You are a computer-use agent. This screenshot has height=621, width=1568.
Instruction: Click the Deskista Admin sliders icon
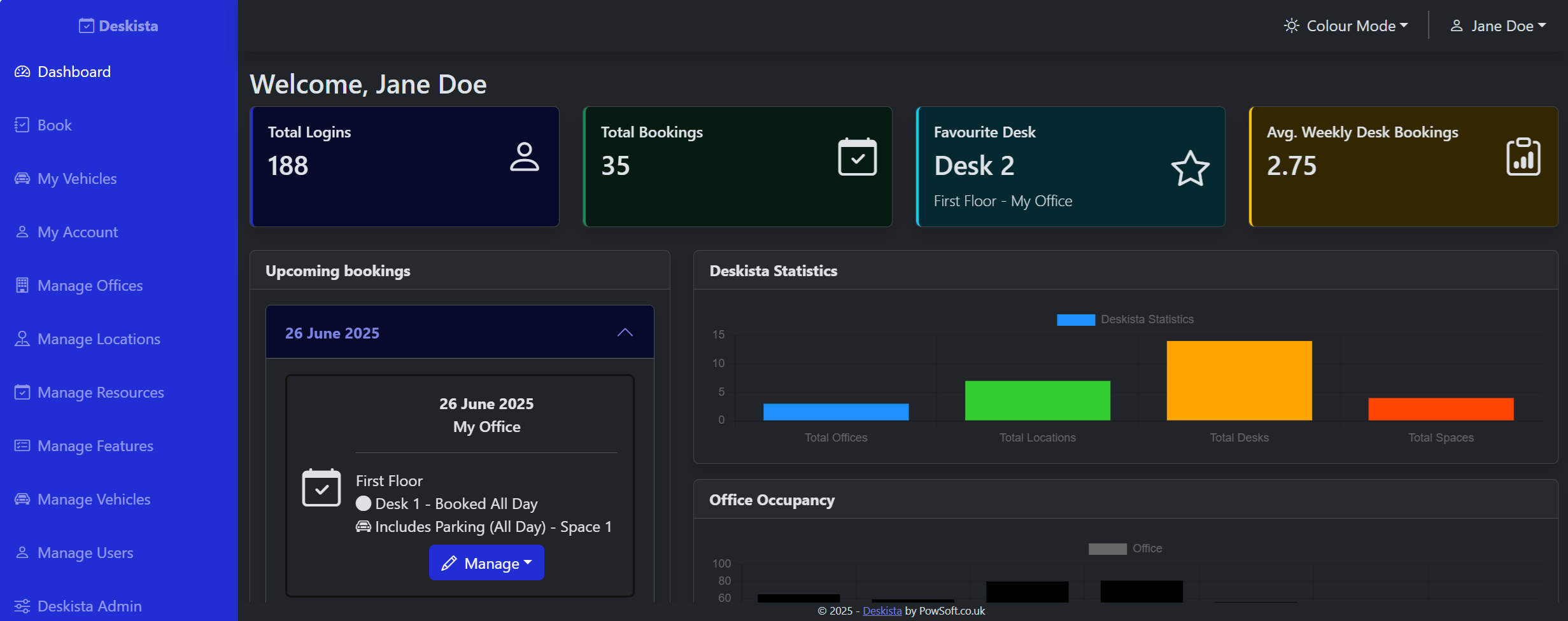[x=22, y=606]
